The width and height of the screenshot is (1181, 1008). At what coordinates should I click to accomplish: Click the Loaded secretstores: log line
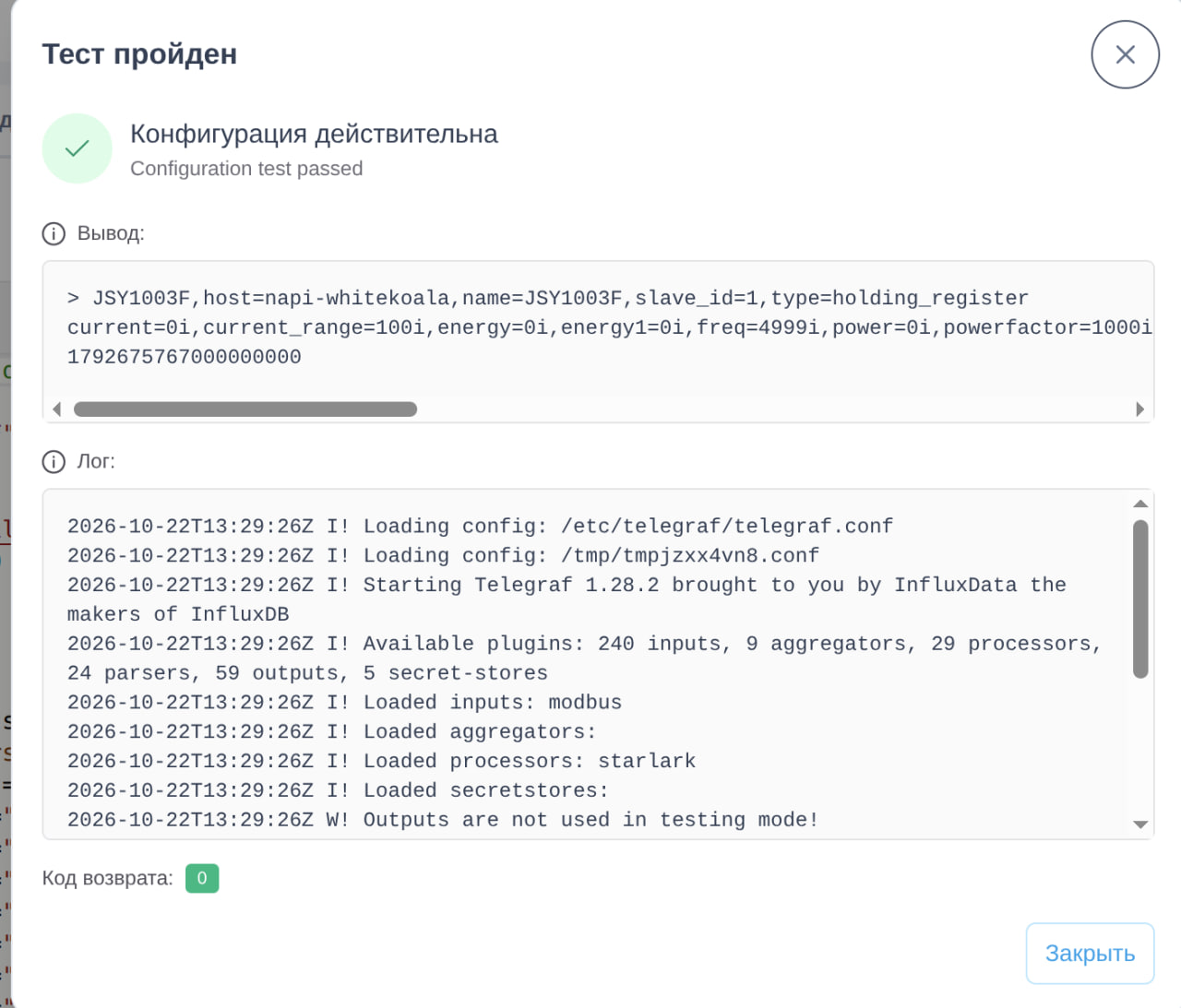click(x=338, y=791)
